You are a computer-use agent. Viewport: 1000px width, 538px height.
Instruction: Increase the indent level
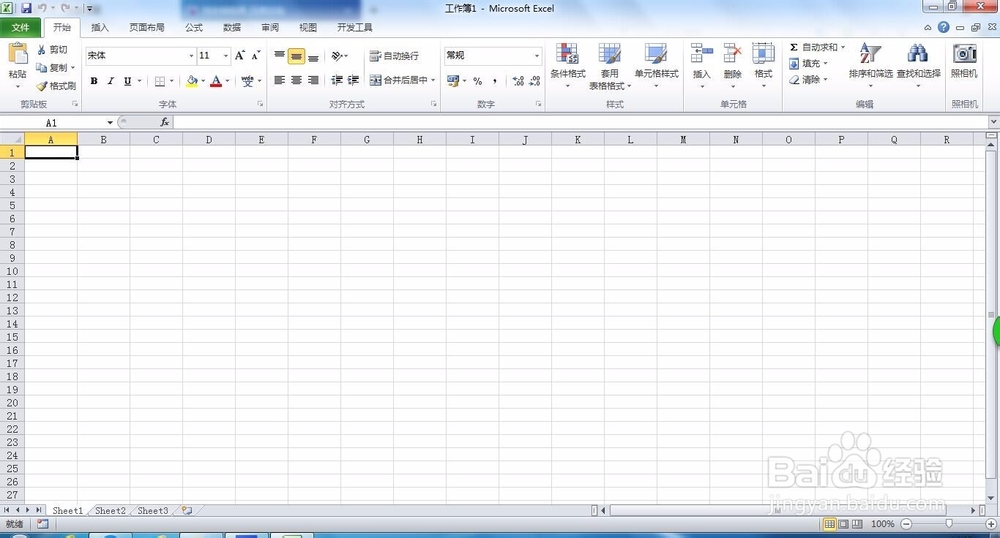tap(353, 80)
